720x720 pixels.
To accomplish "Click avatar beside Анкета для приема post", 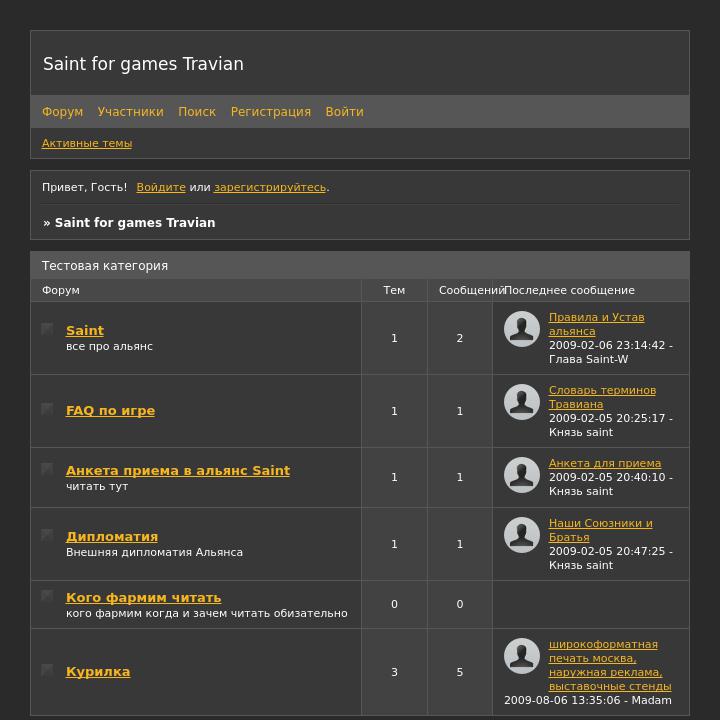I will tap(522, 475).
